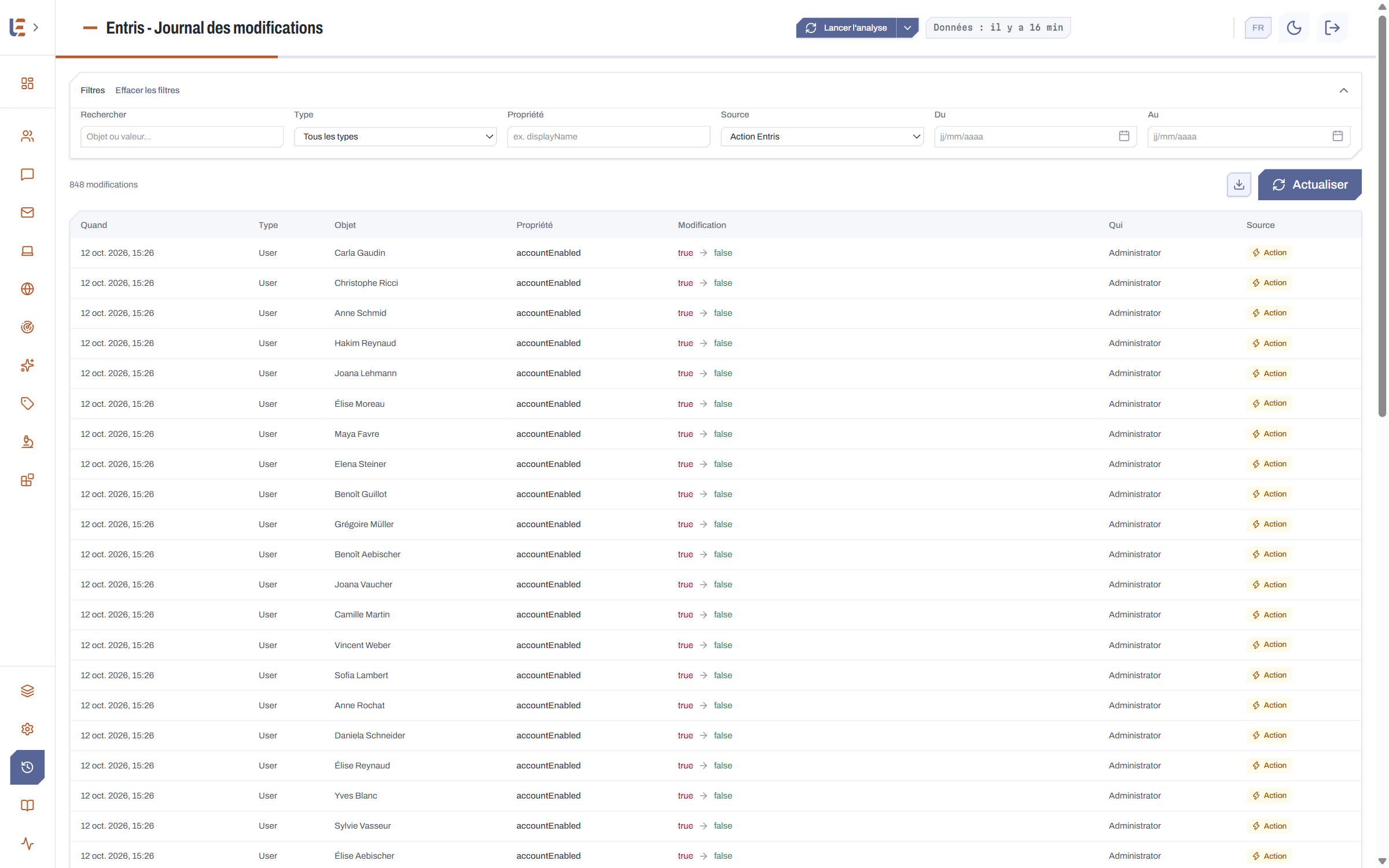Select the history journal icon in sidebar
The width and height of the screenshot is (1389, 868).
click(x=27, y=767)
